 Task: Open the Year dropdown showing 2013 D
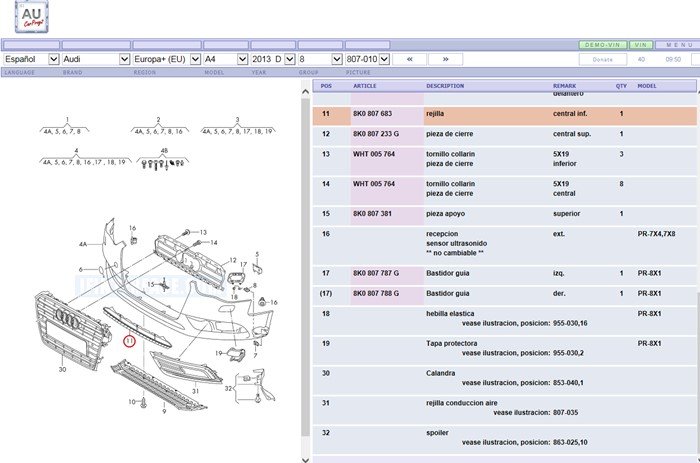[273, 59]
